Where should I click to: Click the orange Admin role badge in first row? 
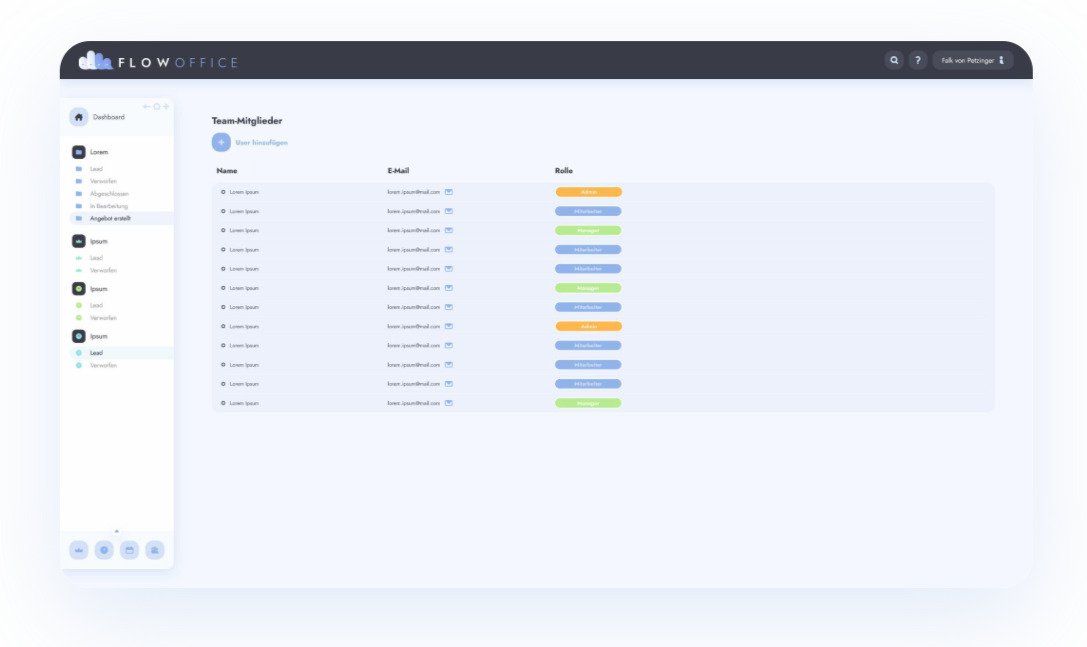588,192
